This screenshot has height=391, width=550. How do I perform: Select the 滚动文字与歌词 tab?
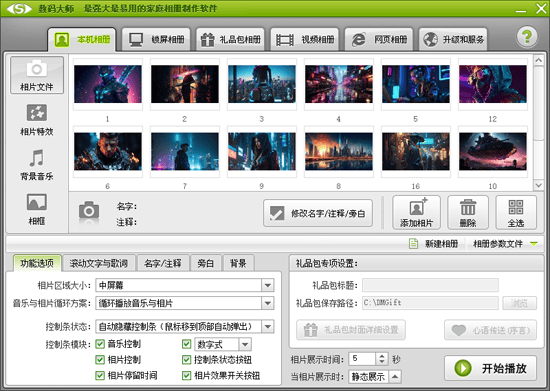98,263
